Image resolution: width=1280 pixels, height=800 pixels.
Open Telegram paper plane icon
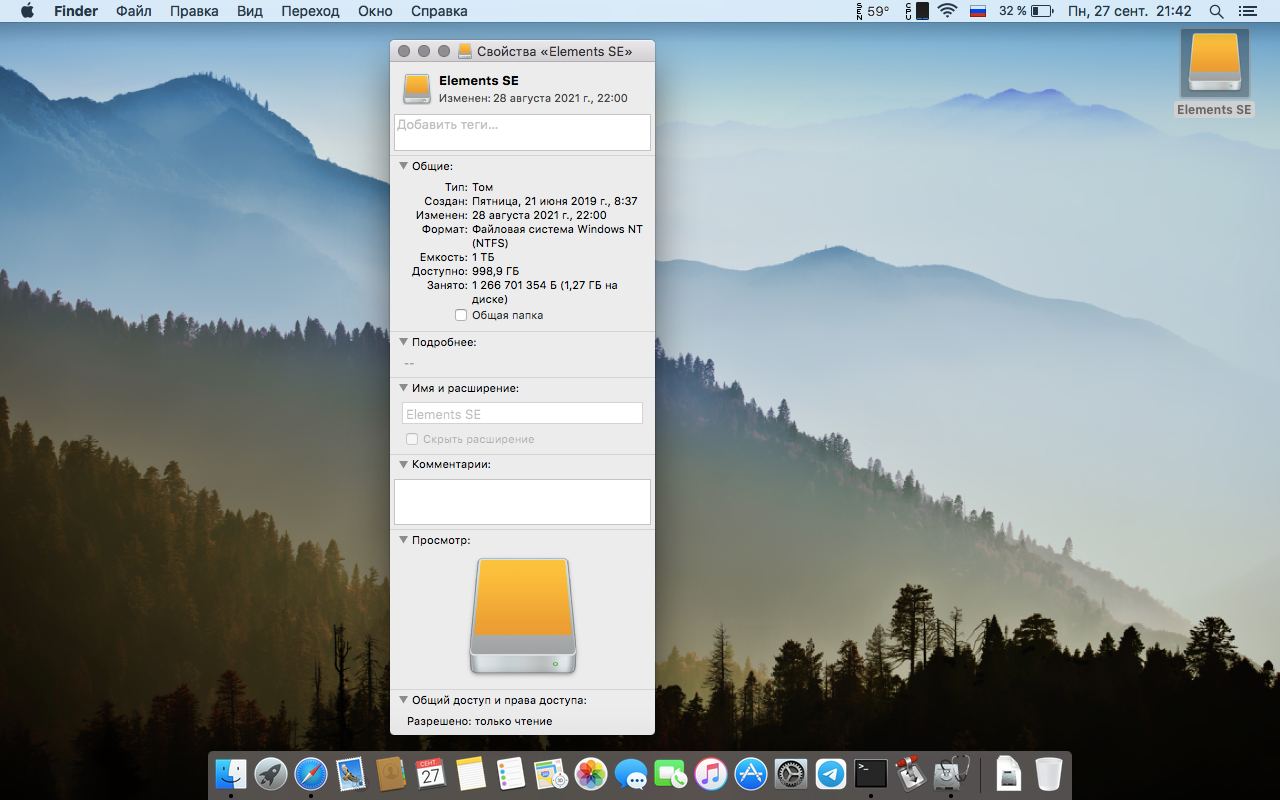coord(831,774)
